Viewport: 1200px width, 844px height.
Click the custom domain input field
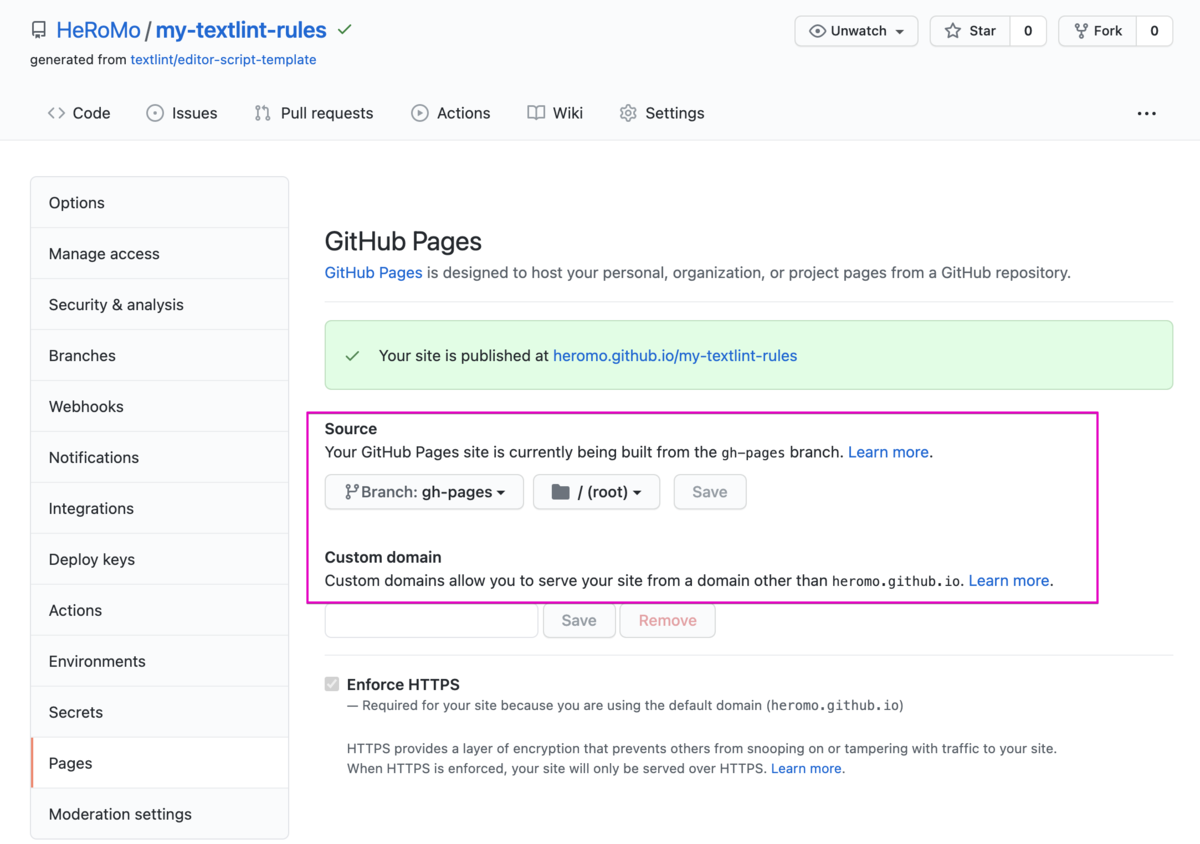pos(431,620)
